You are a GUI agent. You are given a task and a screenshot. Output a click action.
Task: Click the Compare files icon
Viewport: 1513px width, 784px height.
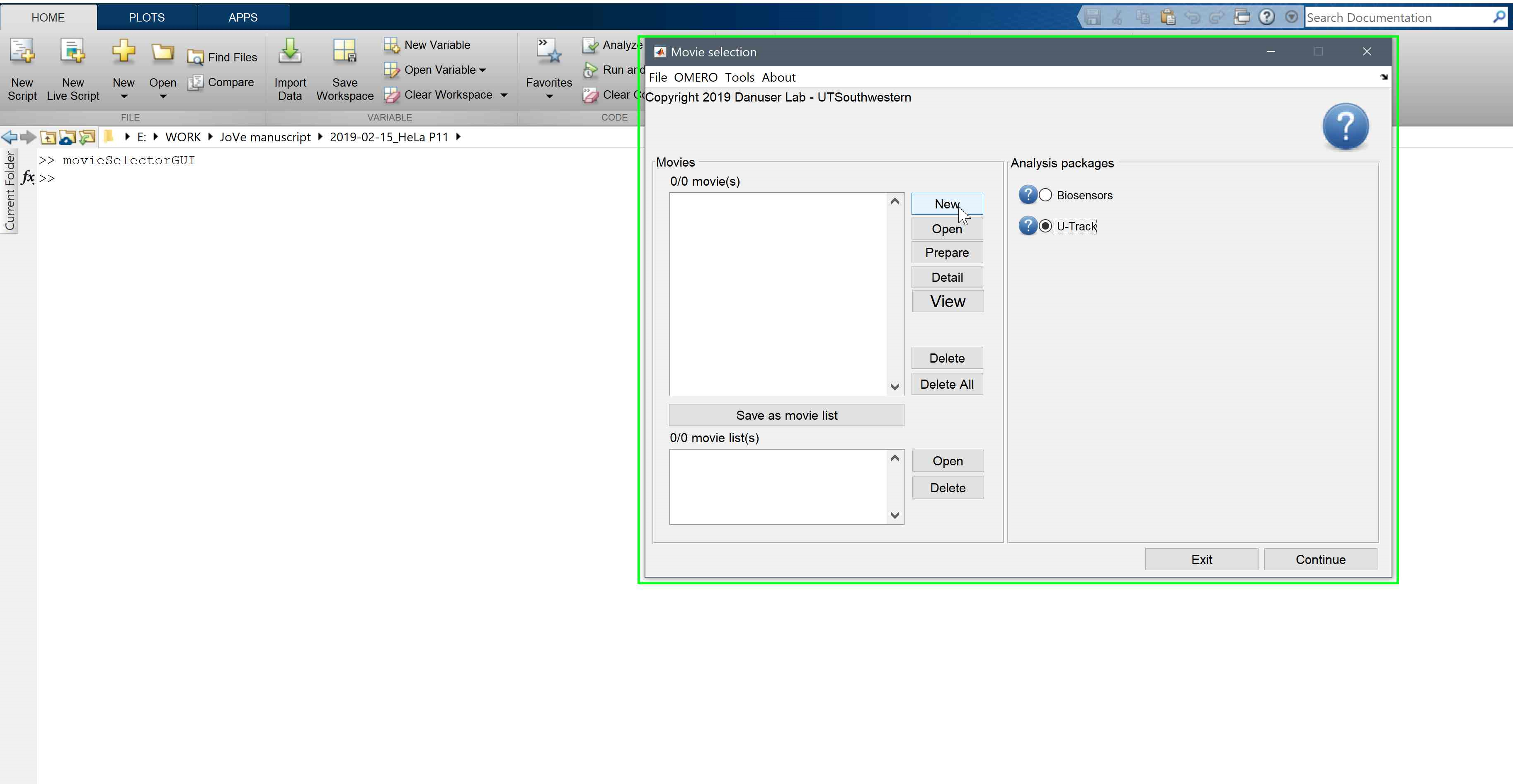click(196, 83)
